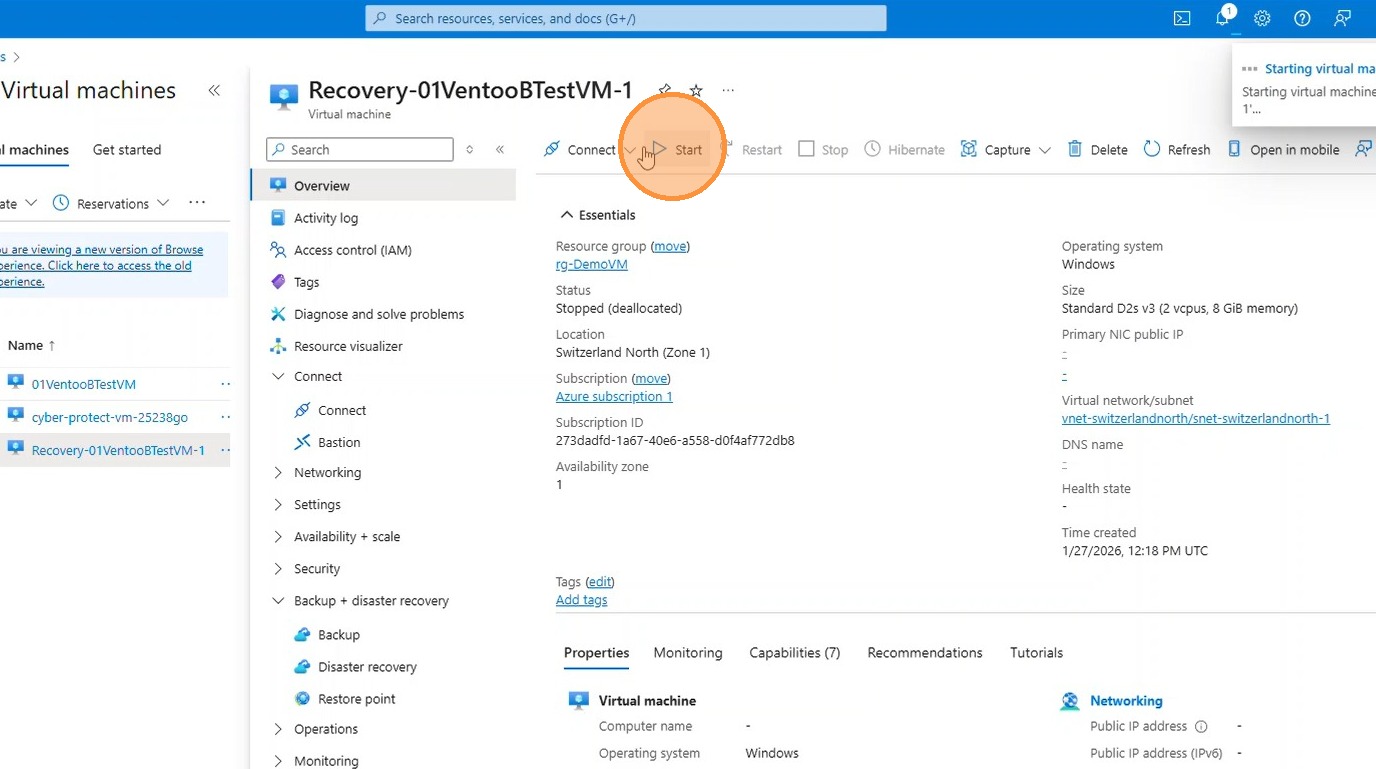Viewport: 1376px width, 769px height.
Task: Expand the Settings menu group
Action: tap(279, 504)
